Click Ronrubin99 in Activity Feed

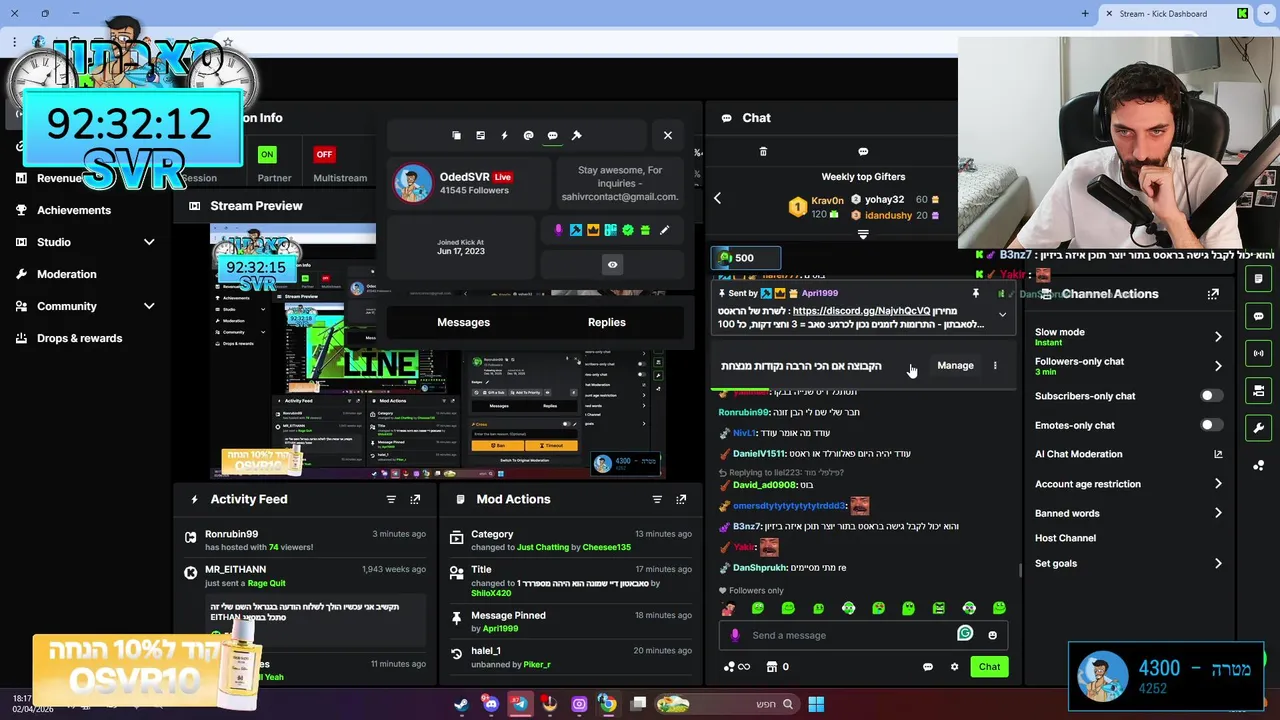pyautogui.click(x=231, y=534)
